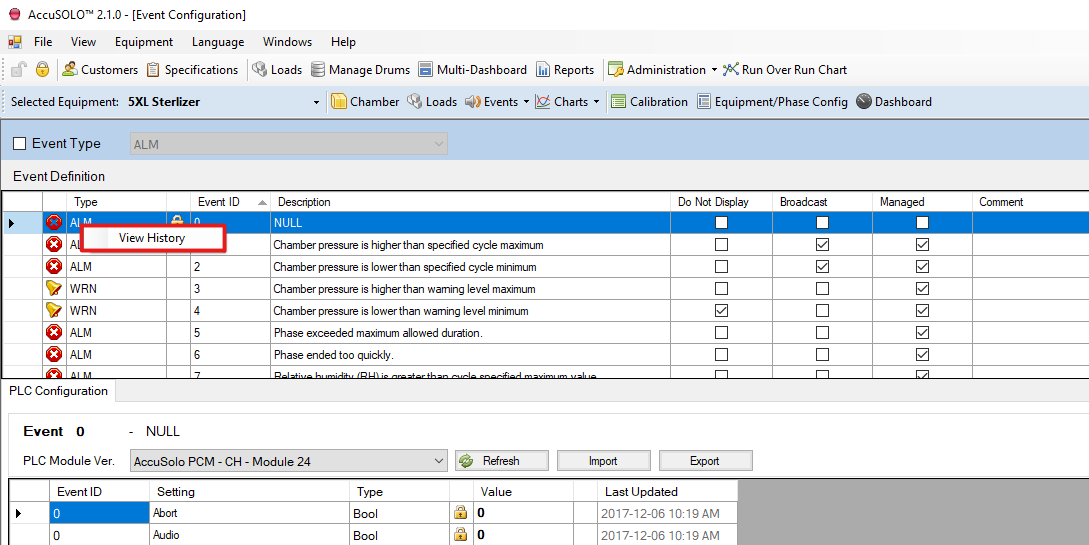The height and width of the screenshot is (545, 1089).
Task: Choose View History from context menu
Action: [152, 238]
